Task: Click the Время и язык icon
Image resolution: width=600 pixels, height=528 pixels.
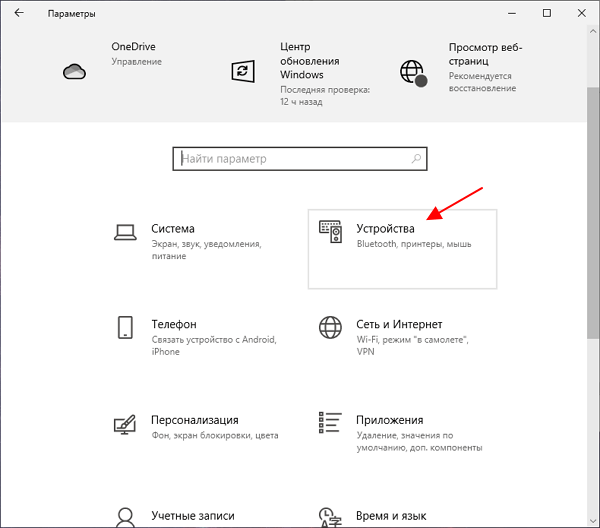Action: point(330,517)
